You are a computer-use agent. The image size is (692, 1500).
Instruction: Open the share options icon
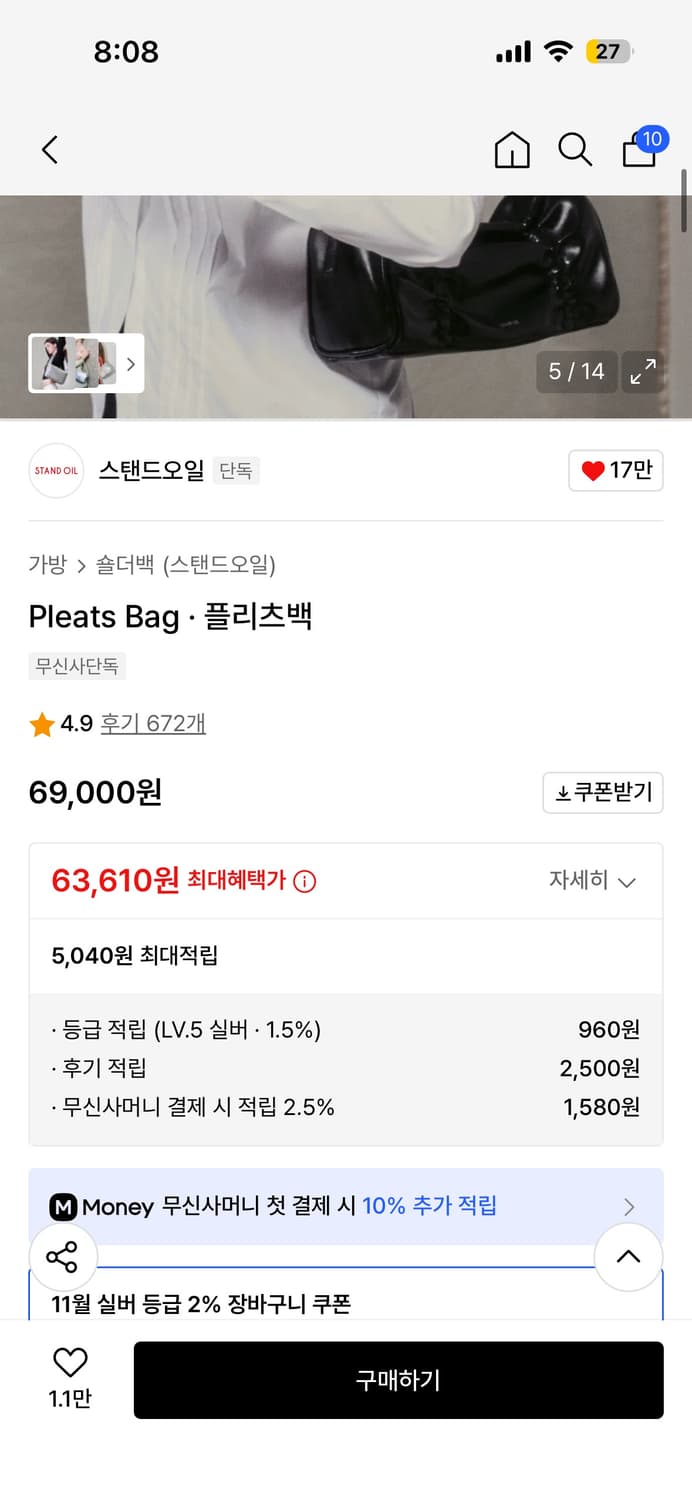point(63,1257)
